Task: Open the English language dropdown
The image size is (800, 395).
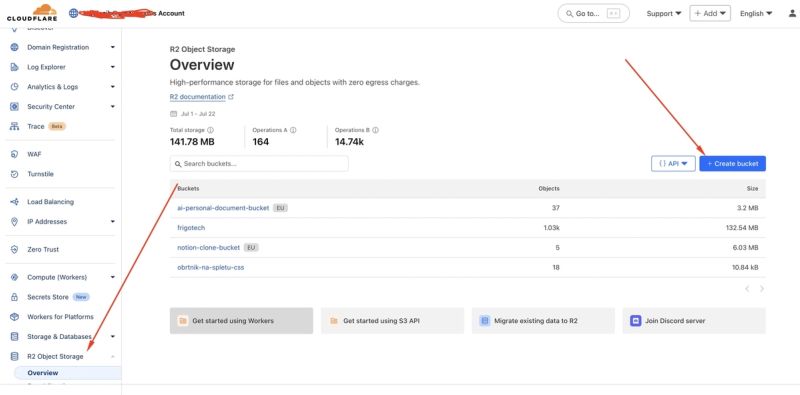Action: click(756, 14)
